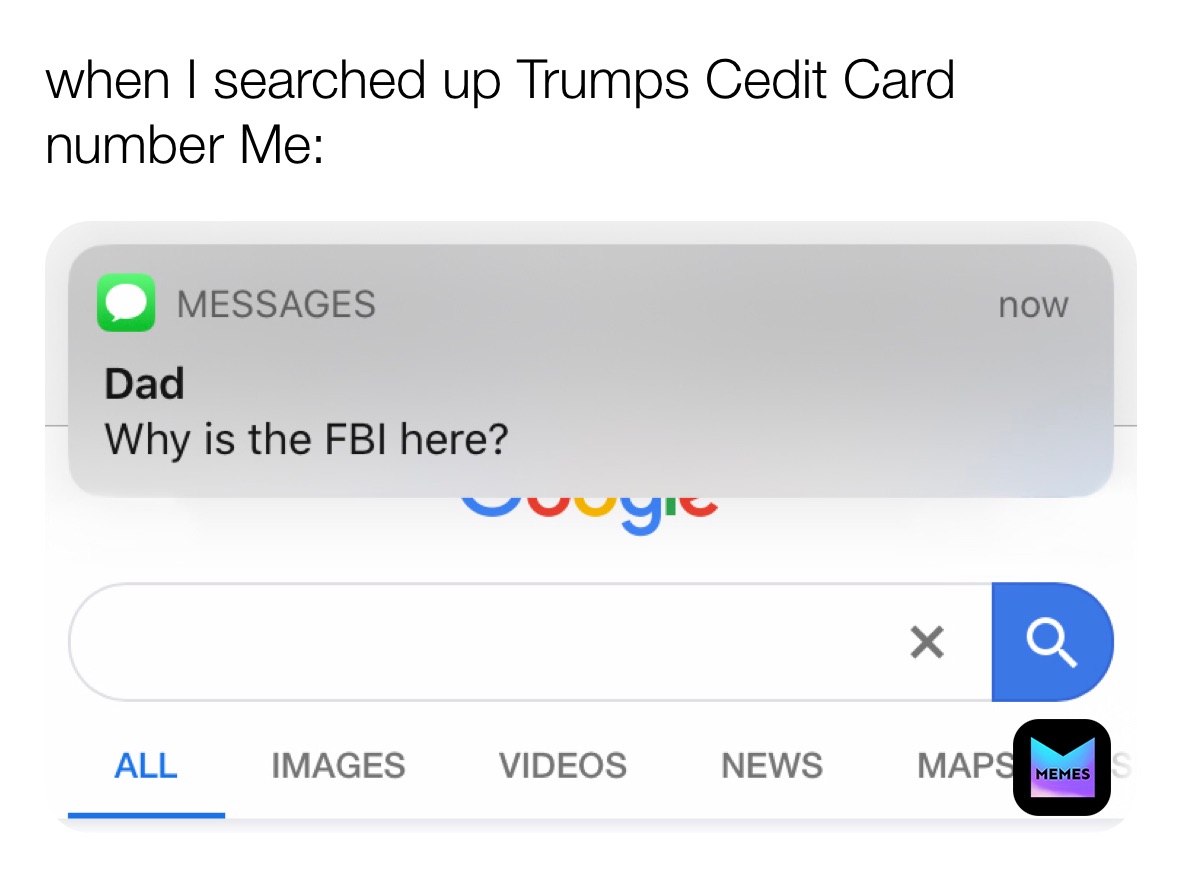This screenshot has width=1182, height=878.
Task: Go to the NEWS tab
Action: coord(772,766)
